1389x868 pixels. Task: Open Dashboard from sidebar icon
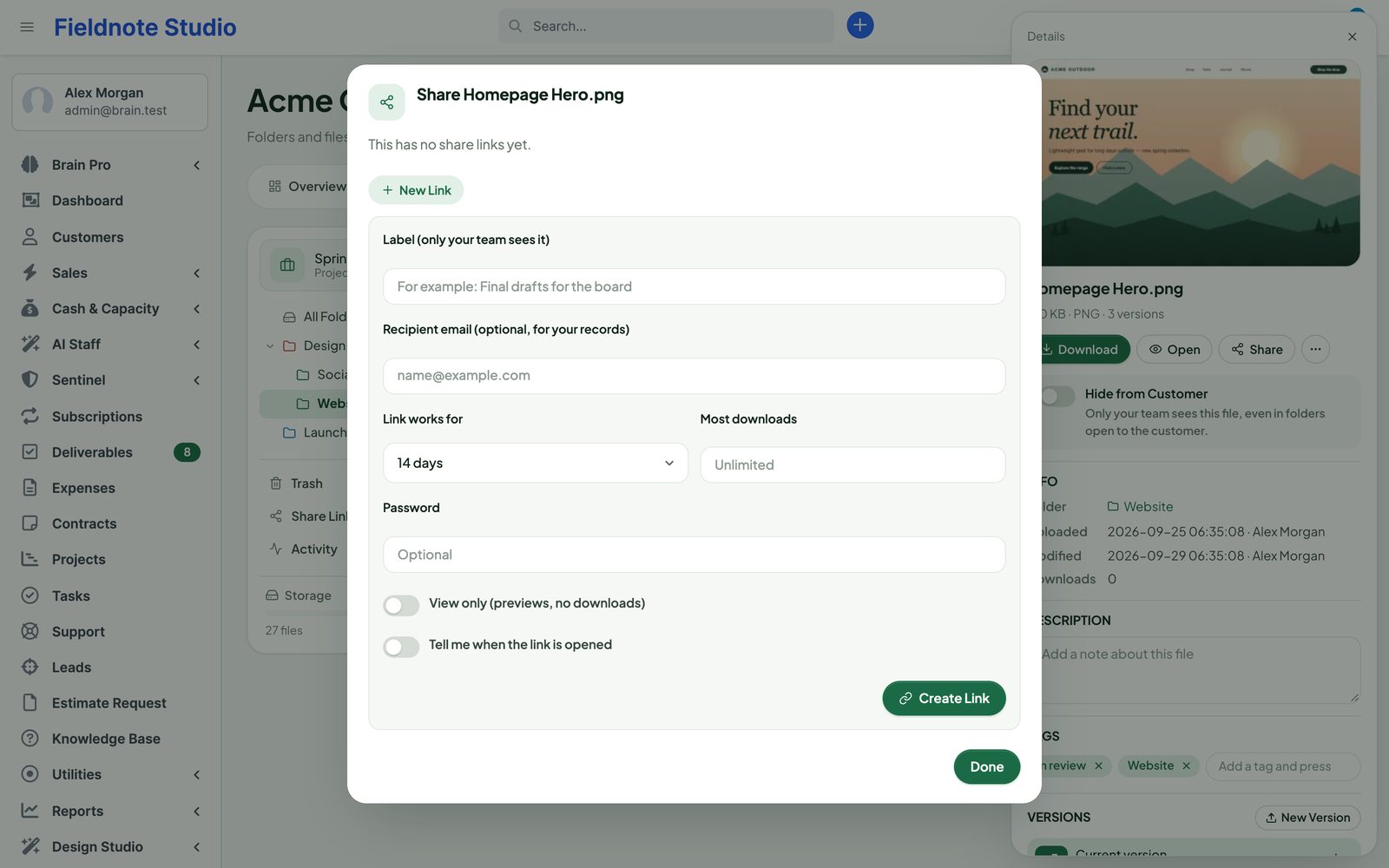tap(30, 201)
